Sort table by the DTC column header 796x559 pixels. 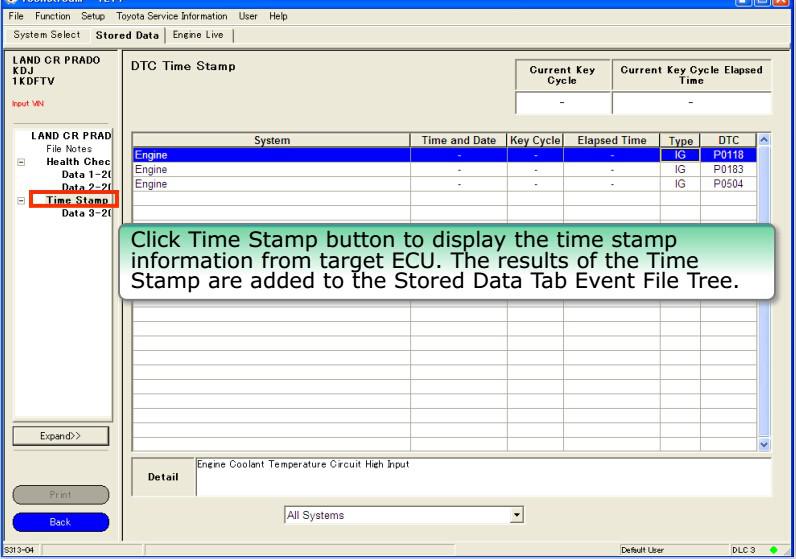pos(728,140)
